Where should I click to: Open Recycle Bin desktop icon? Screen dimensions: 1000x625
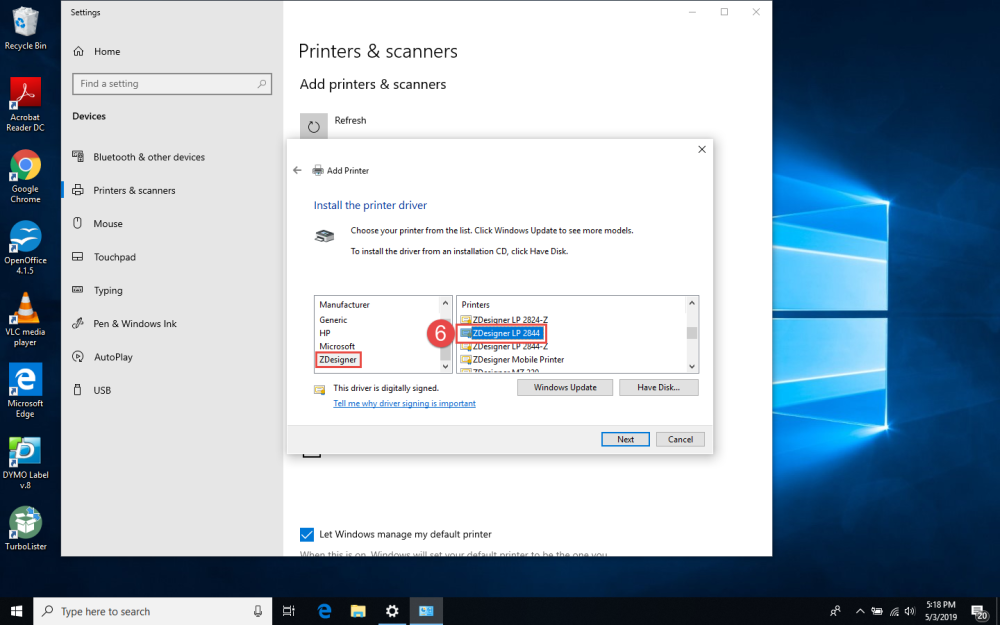coord(25,28)
